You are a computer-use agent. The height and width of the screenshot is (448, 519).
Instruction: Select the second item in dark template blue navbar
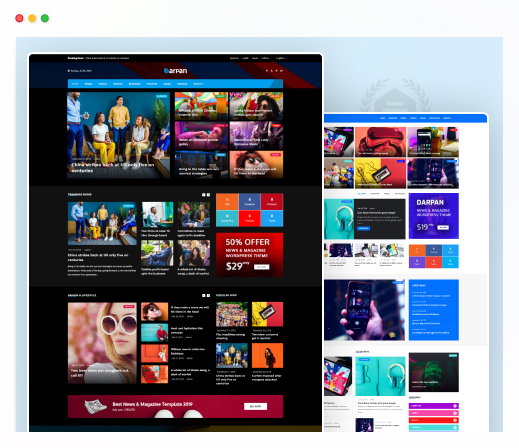pyautogui.click(x=88, y=84)
